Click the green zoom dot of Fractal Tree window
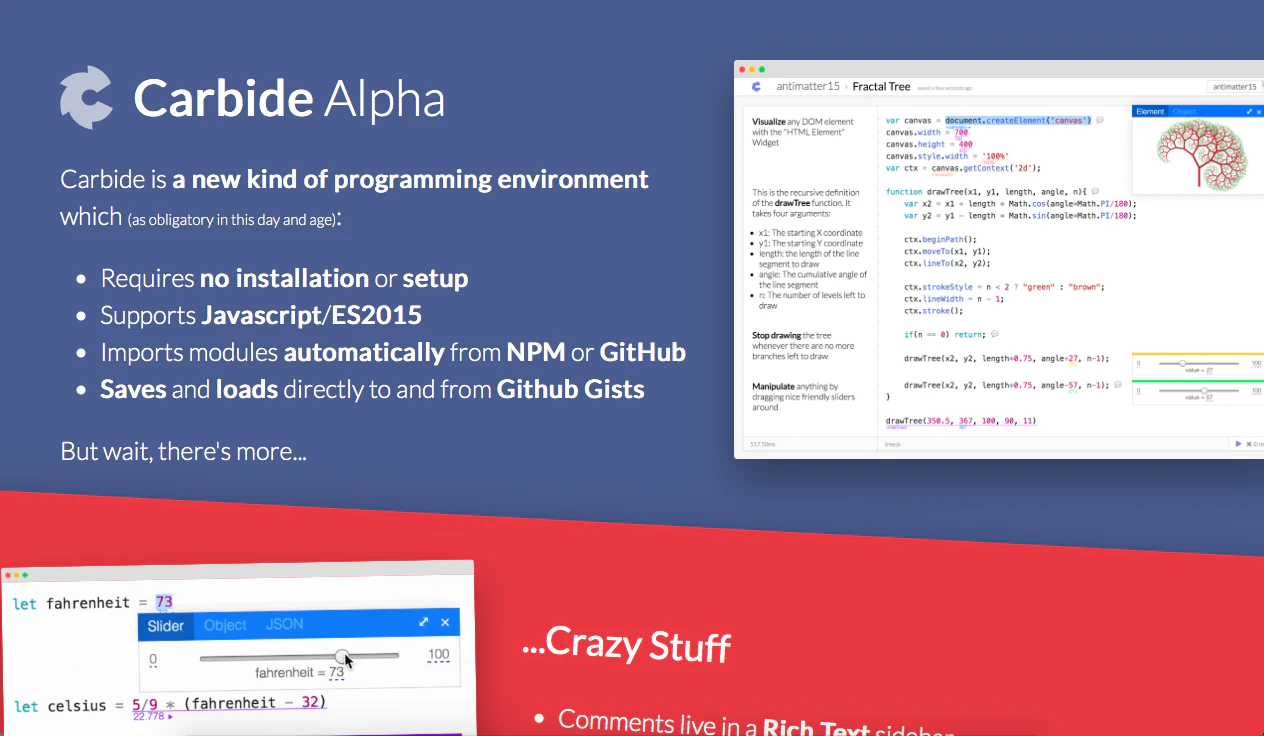Image resolution: width=1264 pixels, height=736 pixels. (762, 69)
